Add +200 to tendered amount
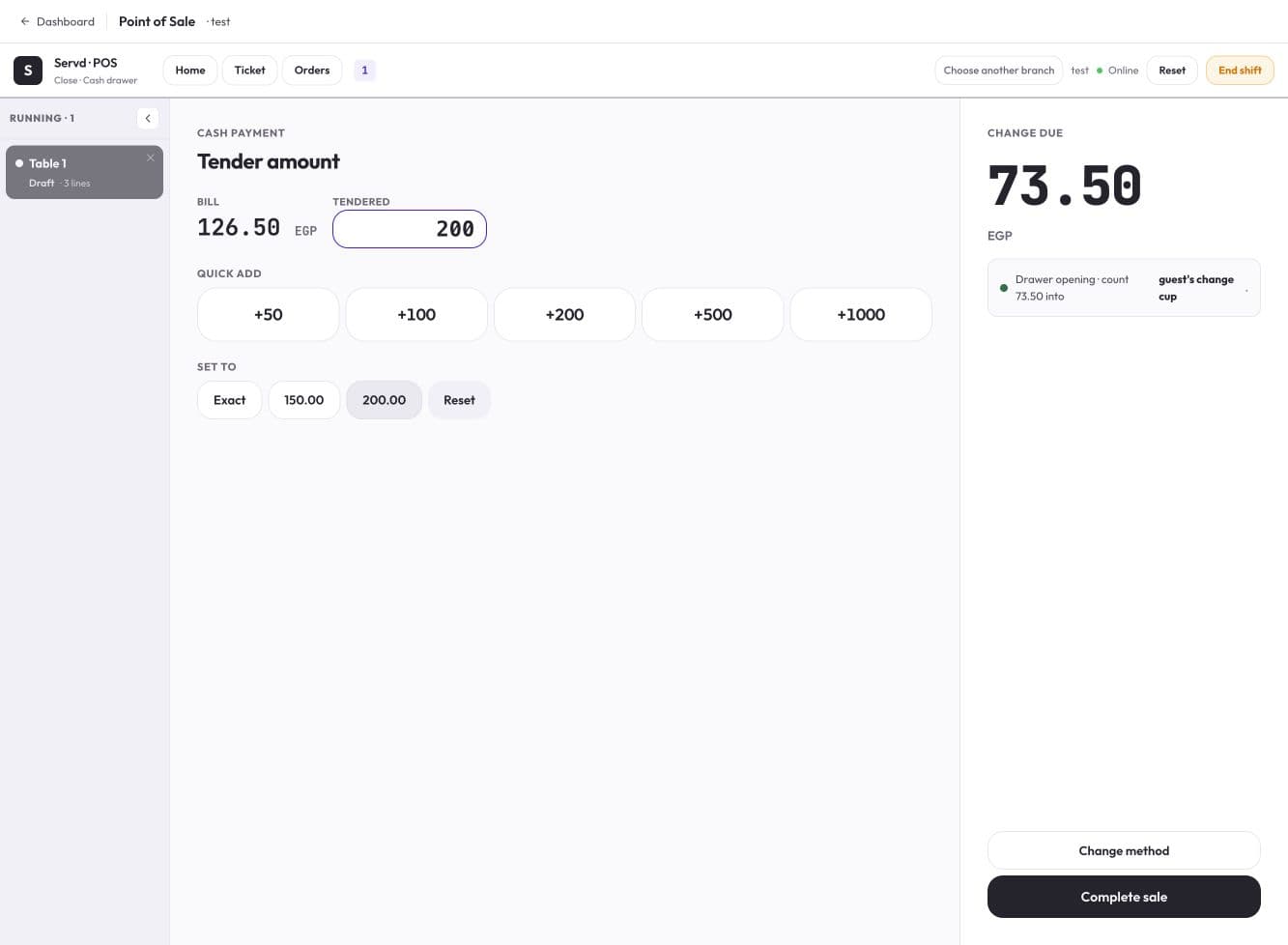Viewport: 1288px width, 945px height. coord(564,314)
